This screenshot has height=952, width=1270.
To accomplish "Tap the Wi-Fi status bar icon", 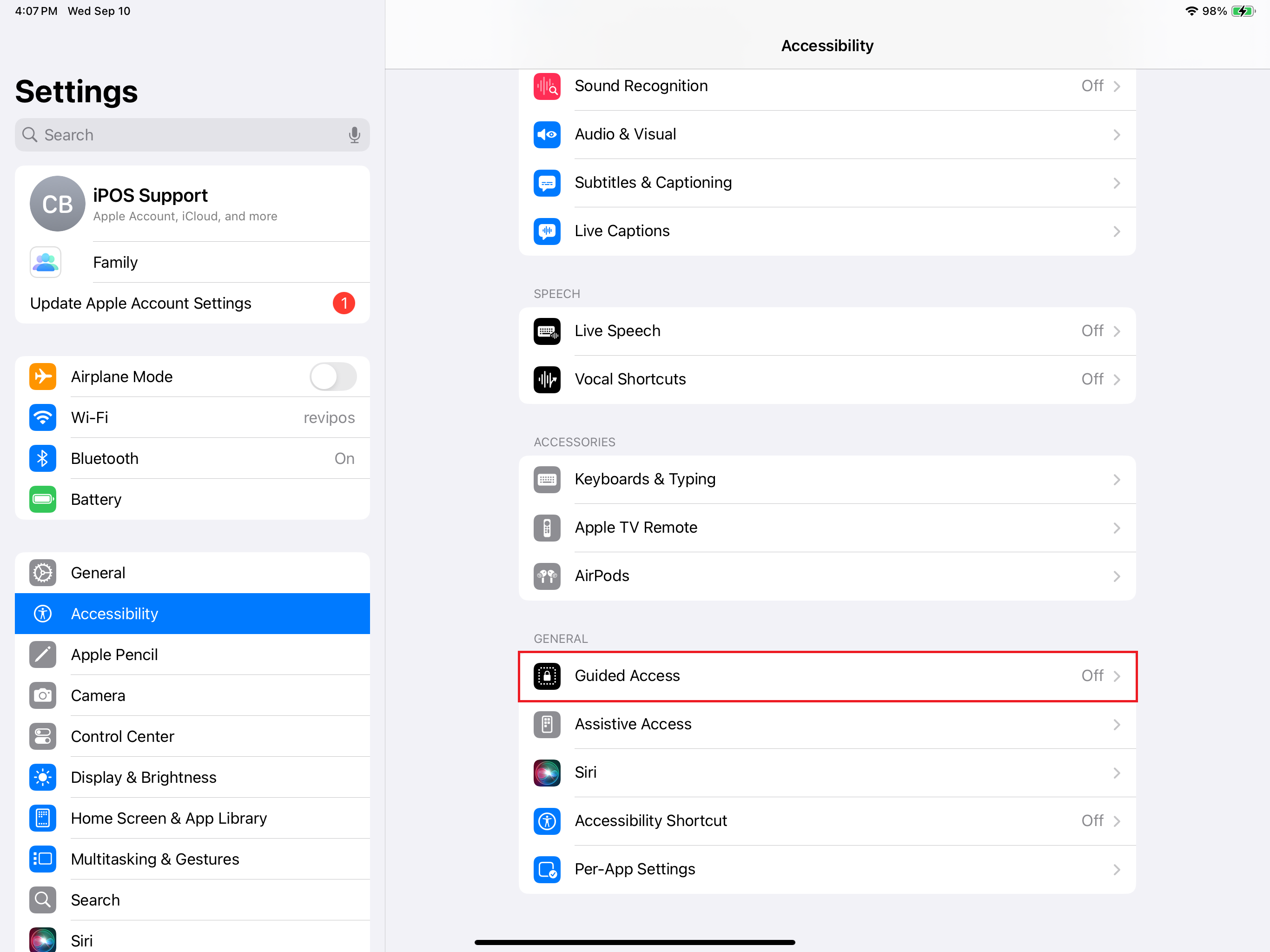I will (x=1191, y=11).
